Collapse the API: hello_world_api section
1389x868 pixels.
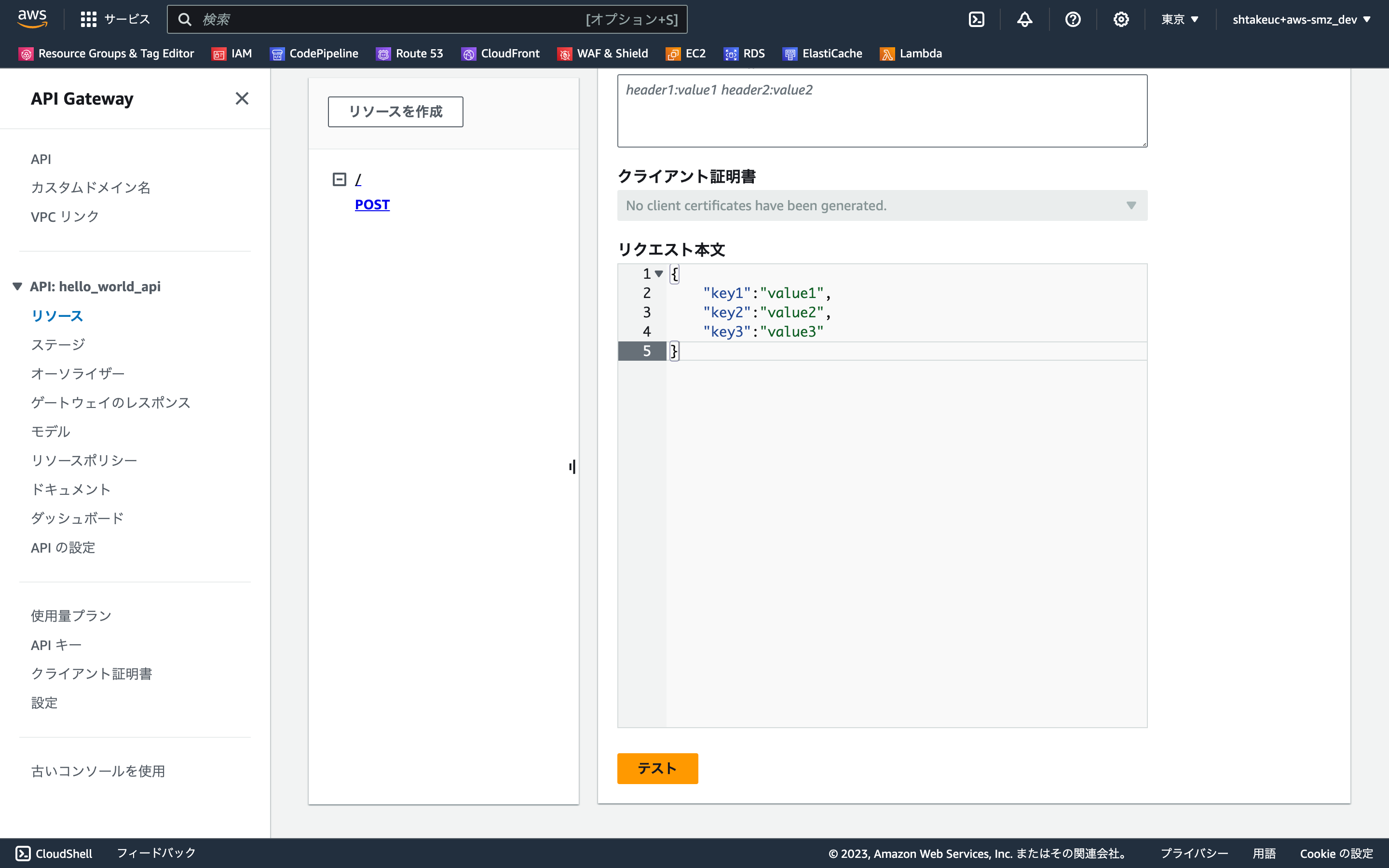pyautogui.click(x=17, y=286)
